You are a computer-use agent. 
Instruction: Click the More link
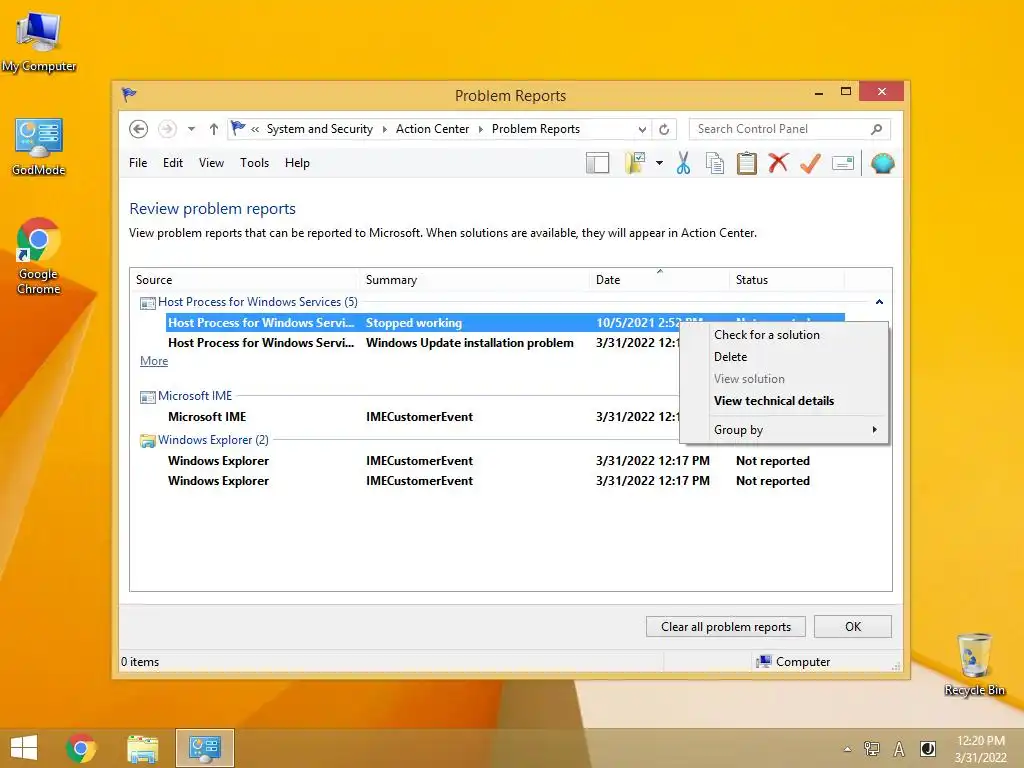[154, 361]
